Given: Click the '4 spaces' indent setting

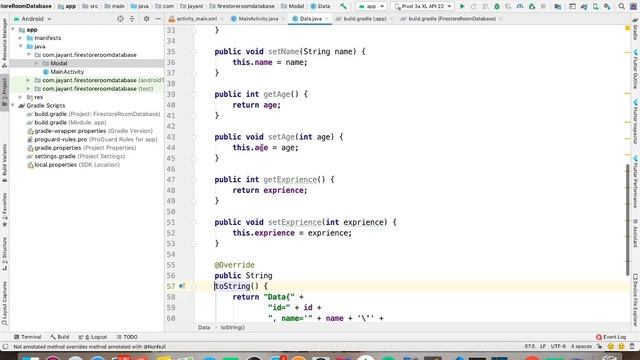Looking at the screenshot, I should [581, 347].
